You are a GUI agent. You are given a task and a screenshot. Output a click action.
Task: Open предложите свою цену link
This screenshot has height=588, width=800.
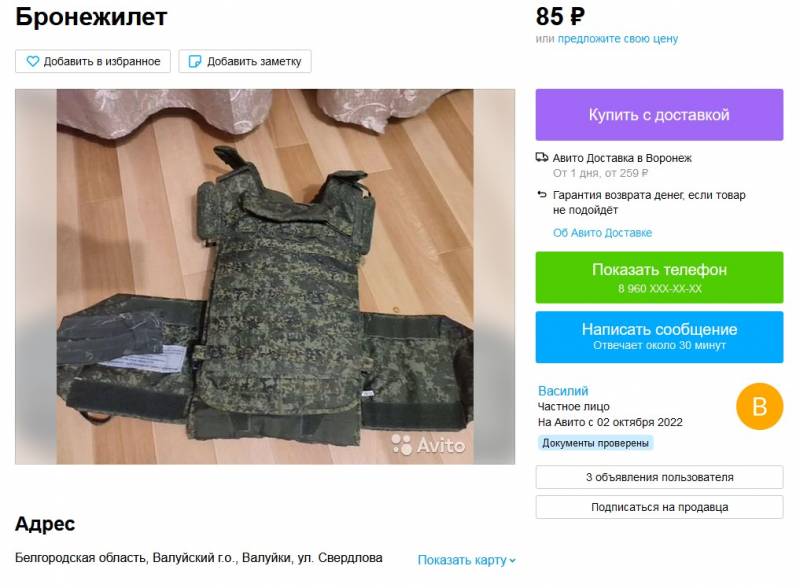(x=618, y=39)
